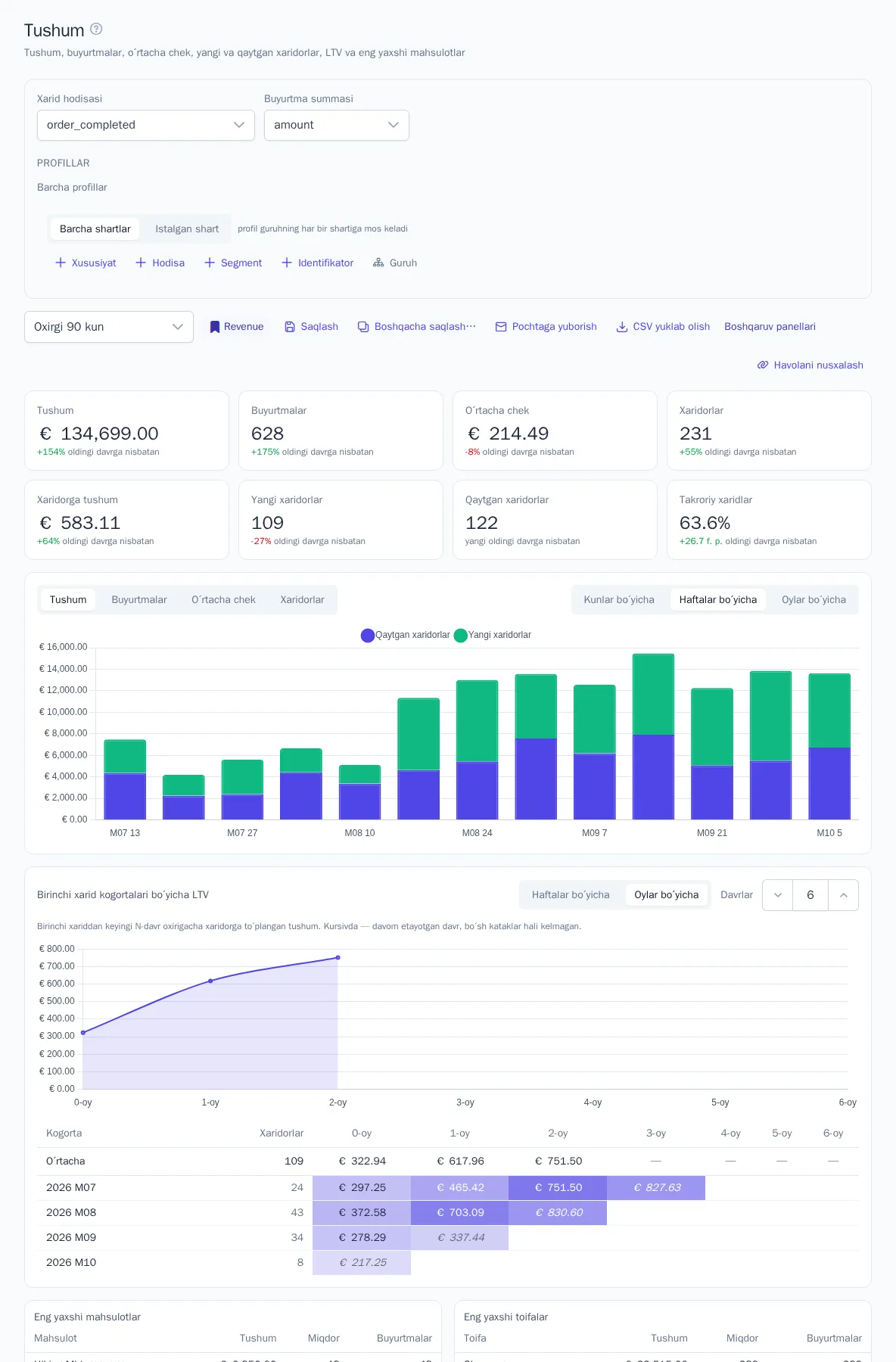Click the Havolani nusxalash link text
The width and height of the screenshot is (896, 1362).
point(818,365)
